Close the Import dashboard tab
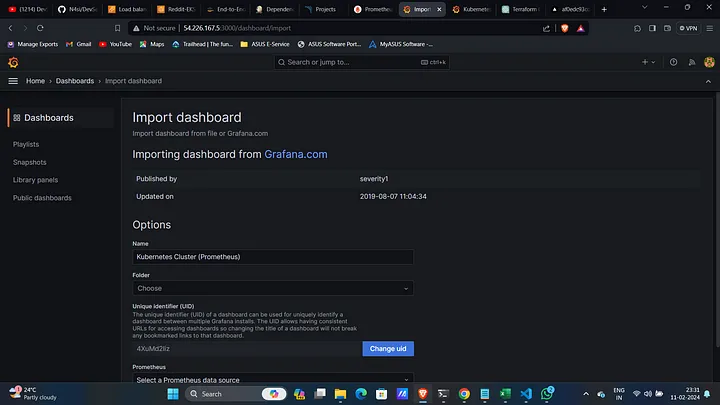Viewport: 720px width, 405px height. 439,9
